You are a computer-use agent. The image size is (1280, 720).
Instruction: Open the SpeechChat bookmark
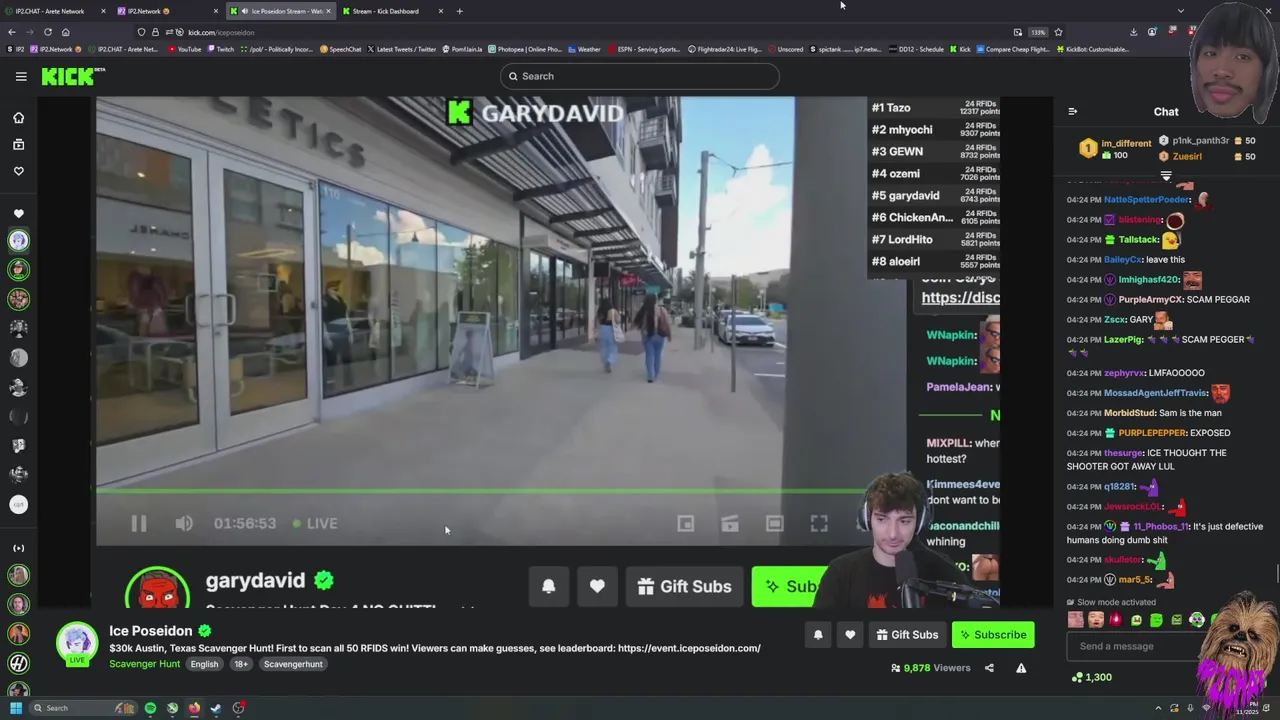[340, 49]
